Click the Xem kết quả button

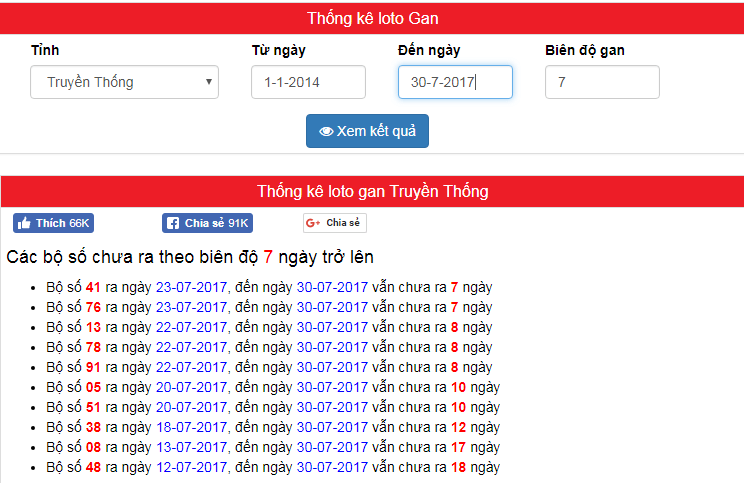click(x=367, y=131)
